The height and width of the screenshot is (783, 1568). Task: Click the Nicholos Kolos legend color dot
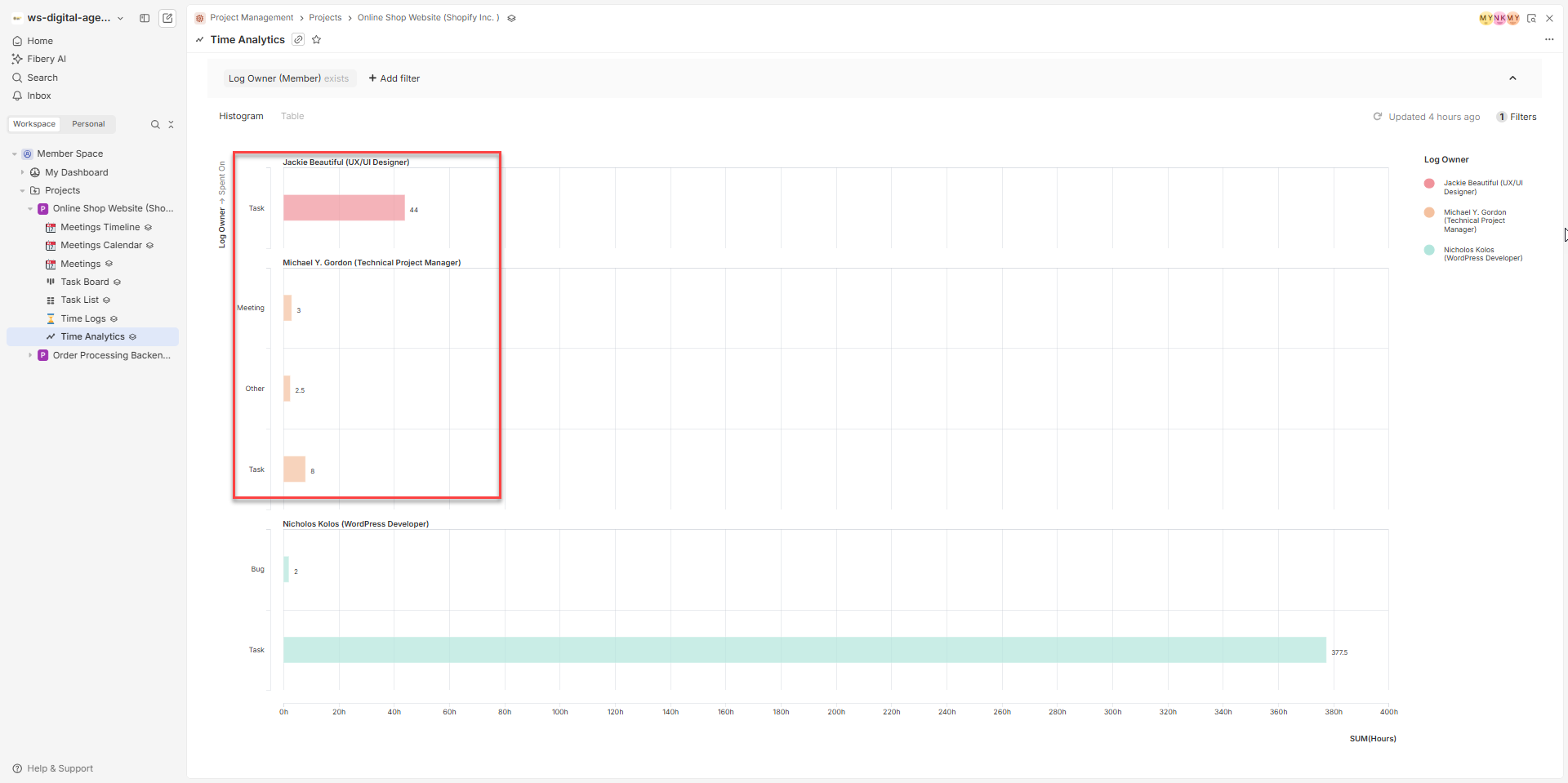click(x=1429, y=250)
